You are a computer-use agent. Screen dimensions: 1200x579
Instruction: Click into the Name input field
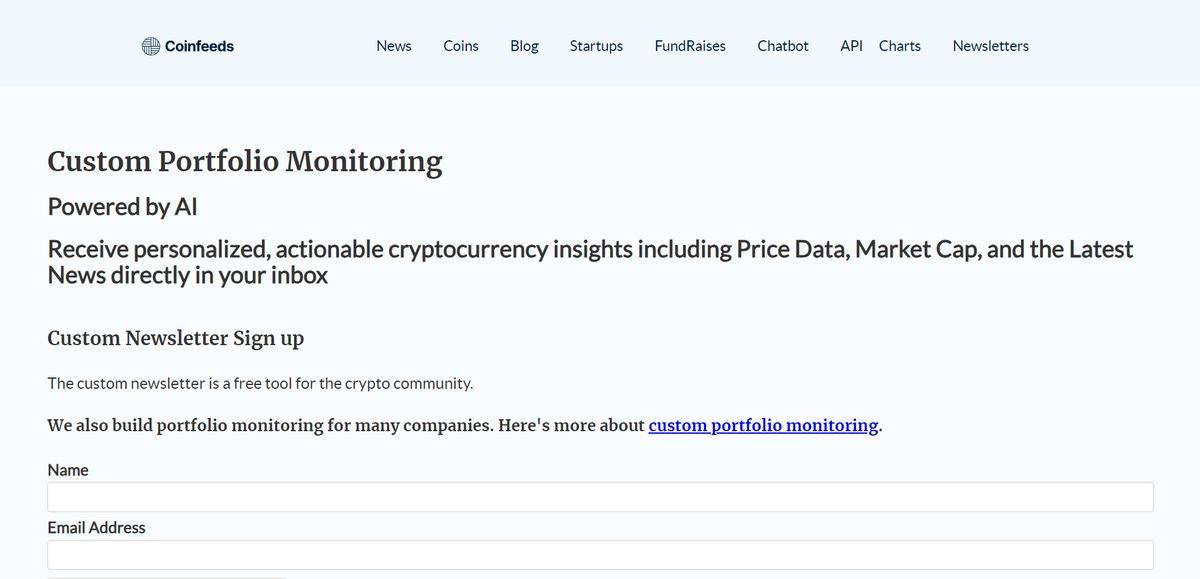[x=600, y=497]
